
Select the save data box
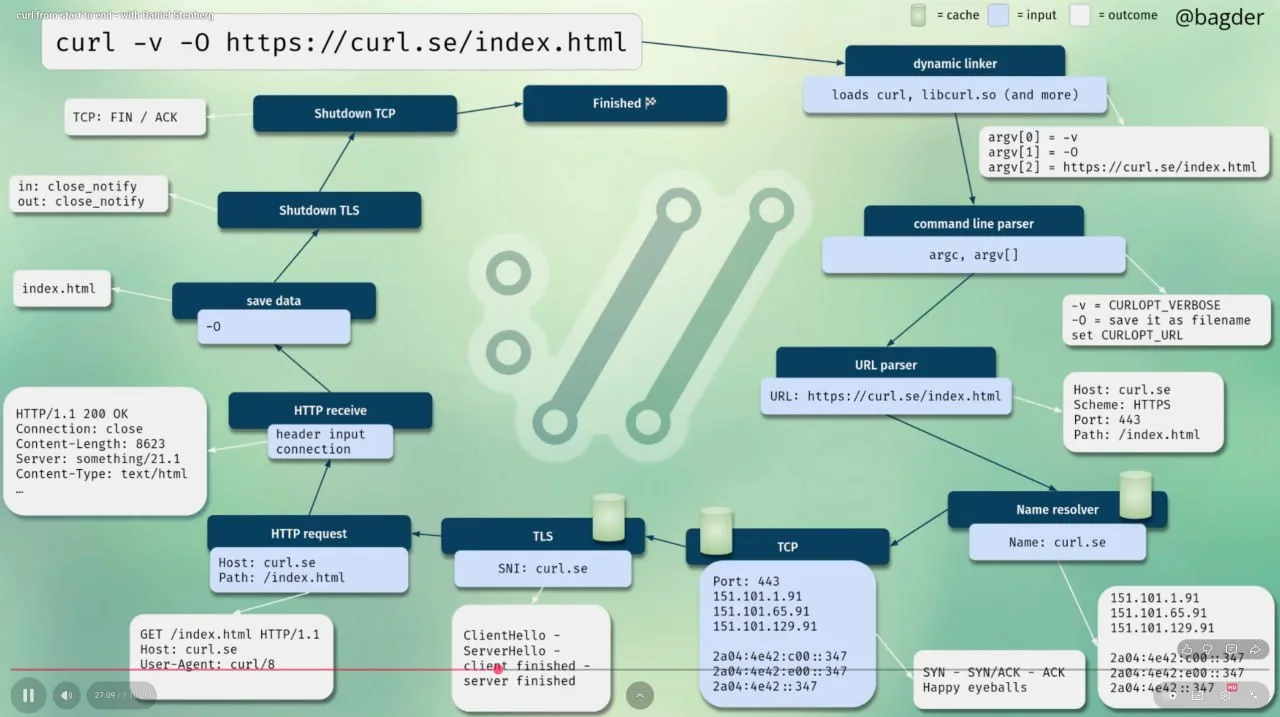[274, 300]
